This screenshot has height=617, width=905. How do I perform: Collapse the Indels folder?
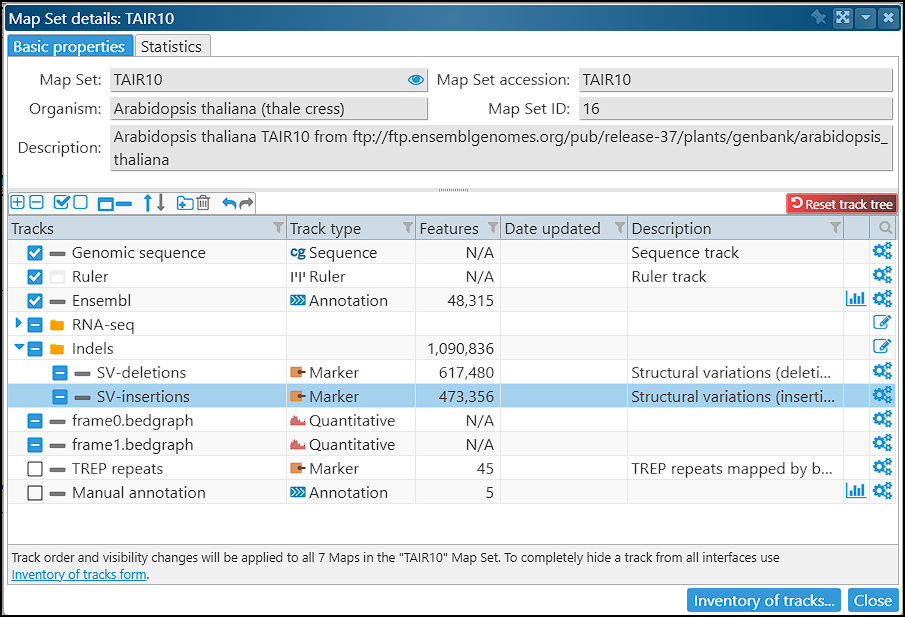[18, 348]
